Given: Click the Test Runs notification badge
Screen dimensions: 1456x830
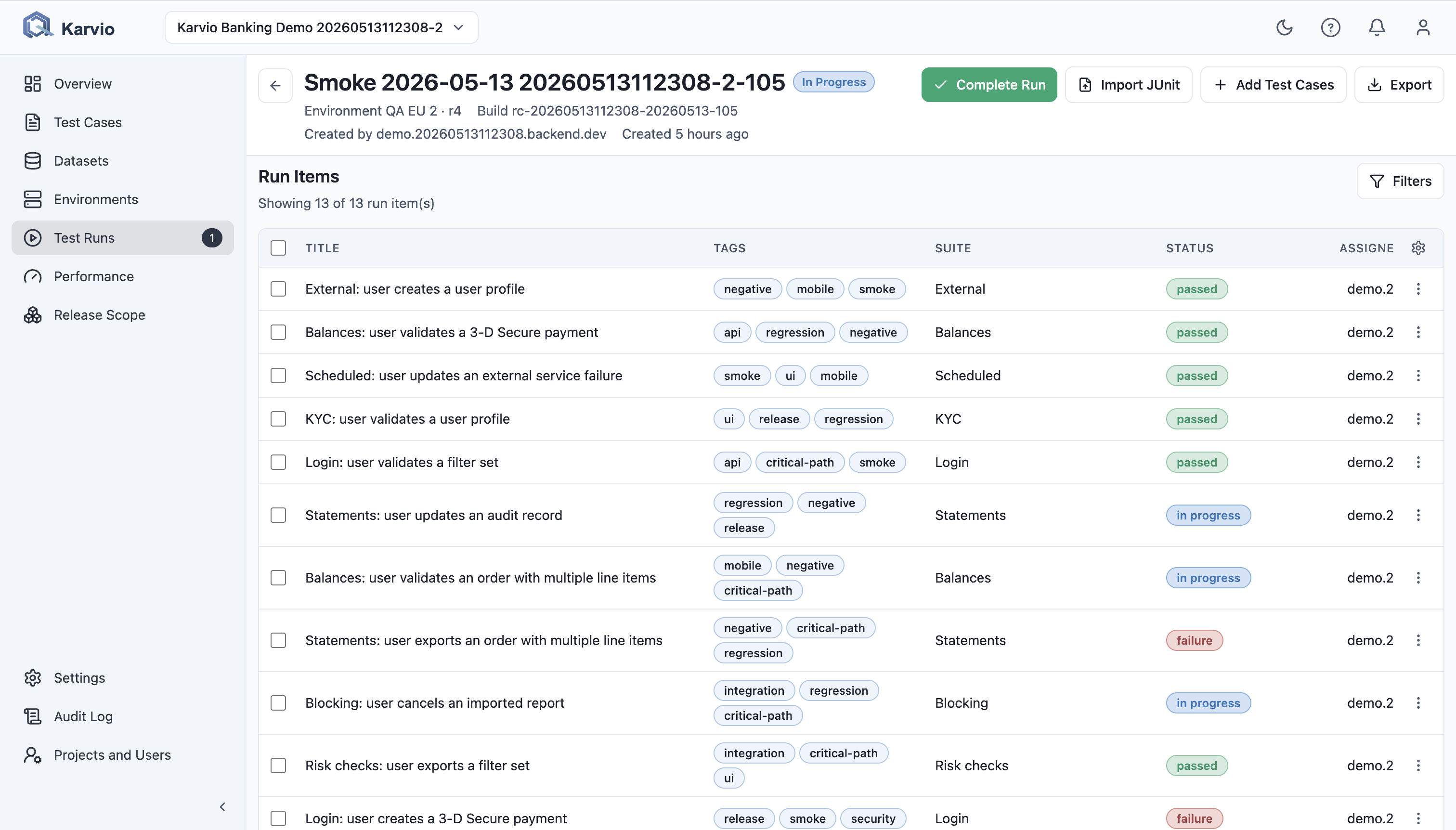Looking at the screenshot, I should tap(212, 238).
